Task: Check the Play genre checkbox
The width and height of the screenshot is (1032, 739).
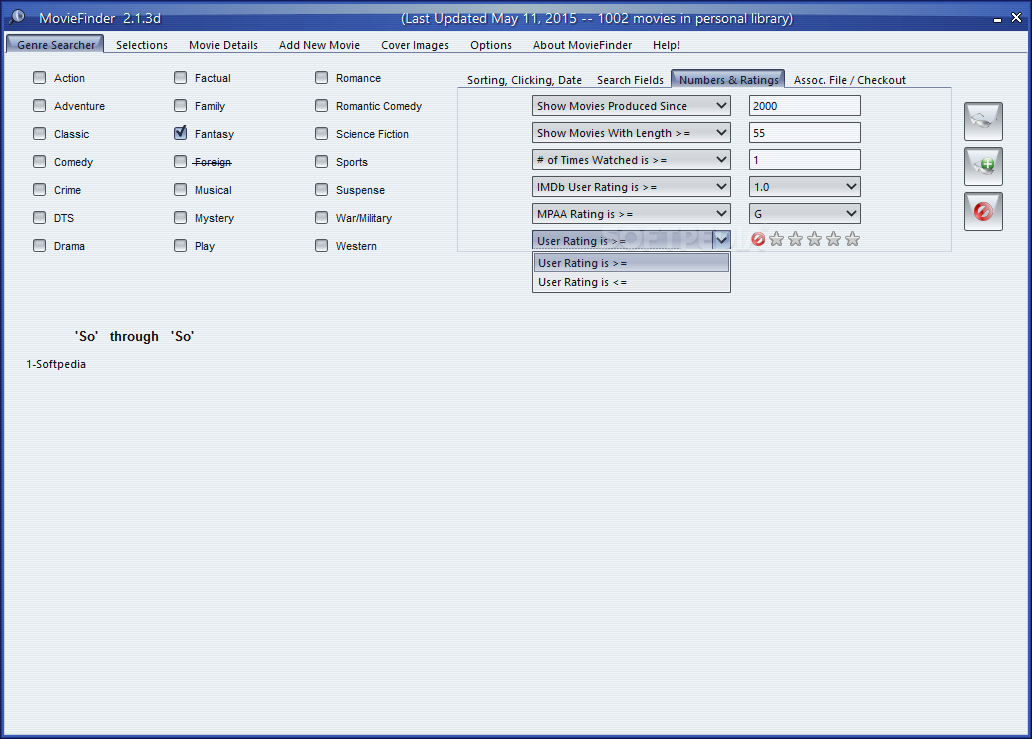Action: pos(180,245)
